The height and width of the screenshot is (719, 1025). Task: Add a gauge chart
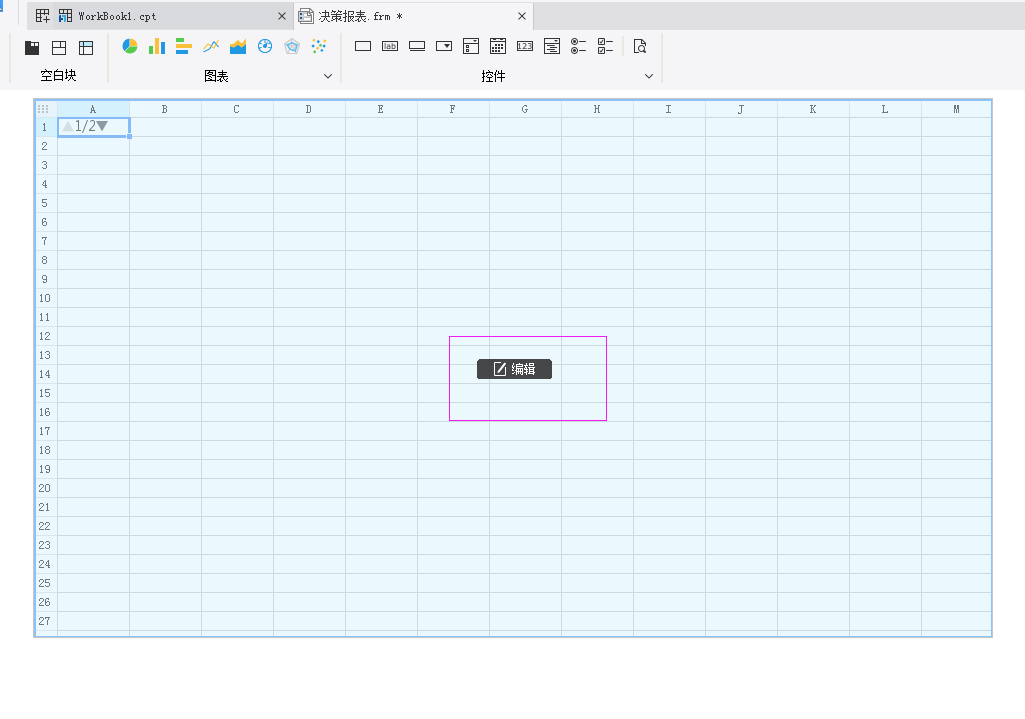[x=265, y=46]
